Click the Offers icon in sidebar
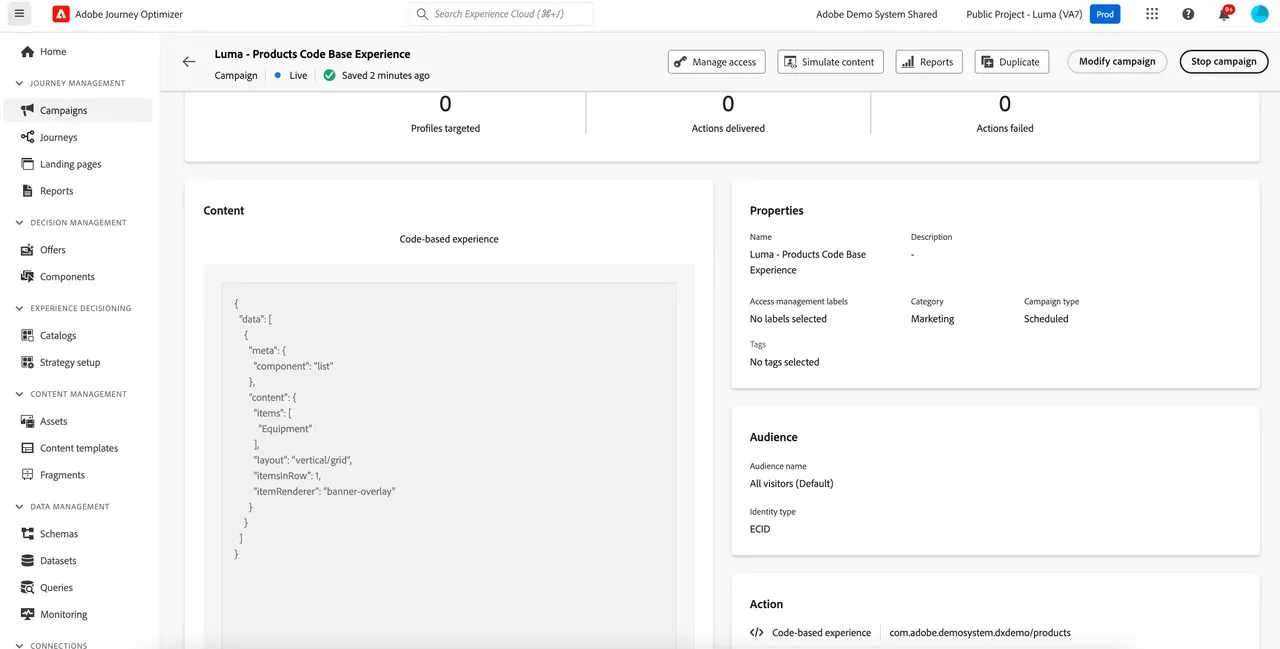The image size is (1280, 649). [28, 250]
